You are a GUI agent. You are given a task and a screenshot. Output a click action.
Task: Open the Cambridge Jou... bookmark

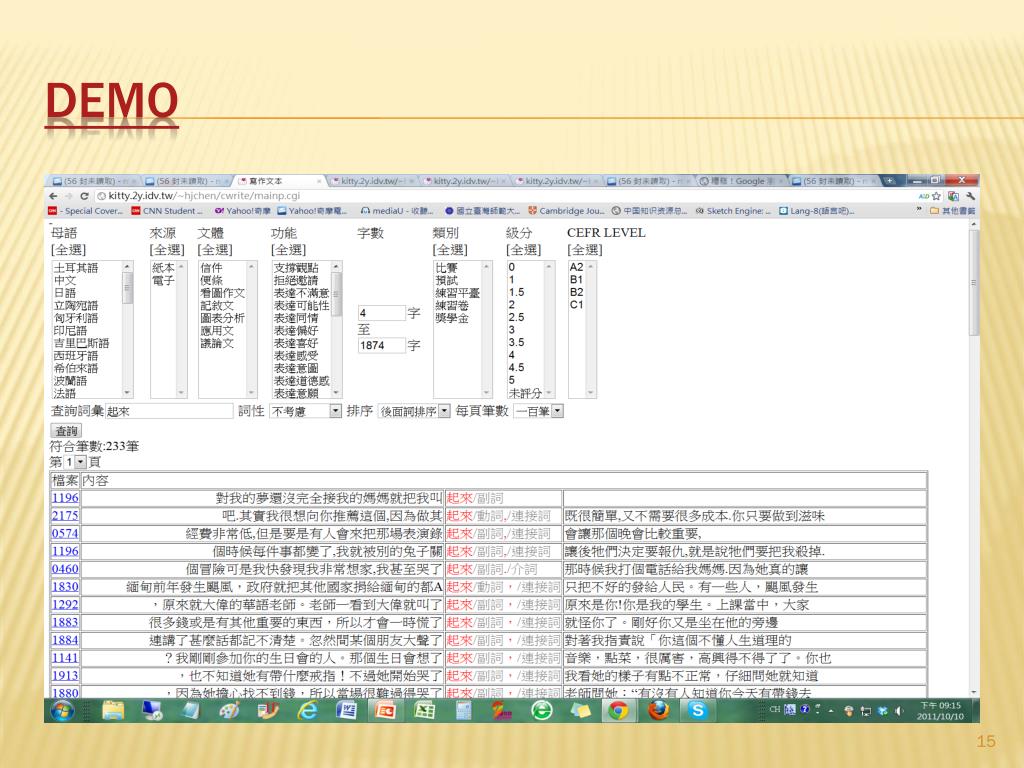coord(566,211)
